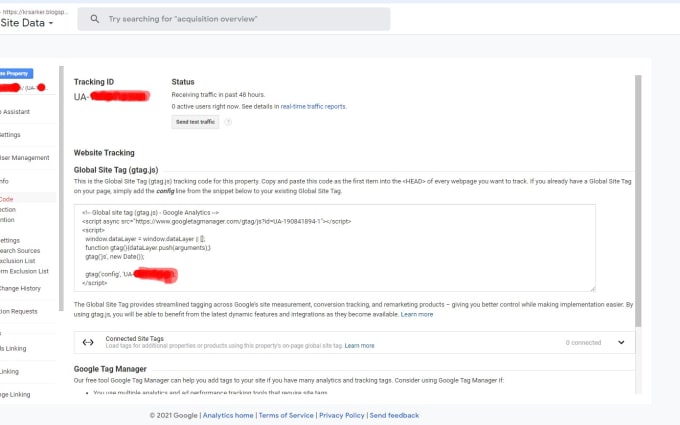This screenshot has height=425, width=680.
Task: Click the Status heading
Action: tap(183, 82)
